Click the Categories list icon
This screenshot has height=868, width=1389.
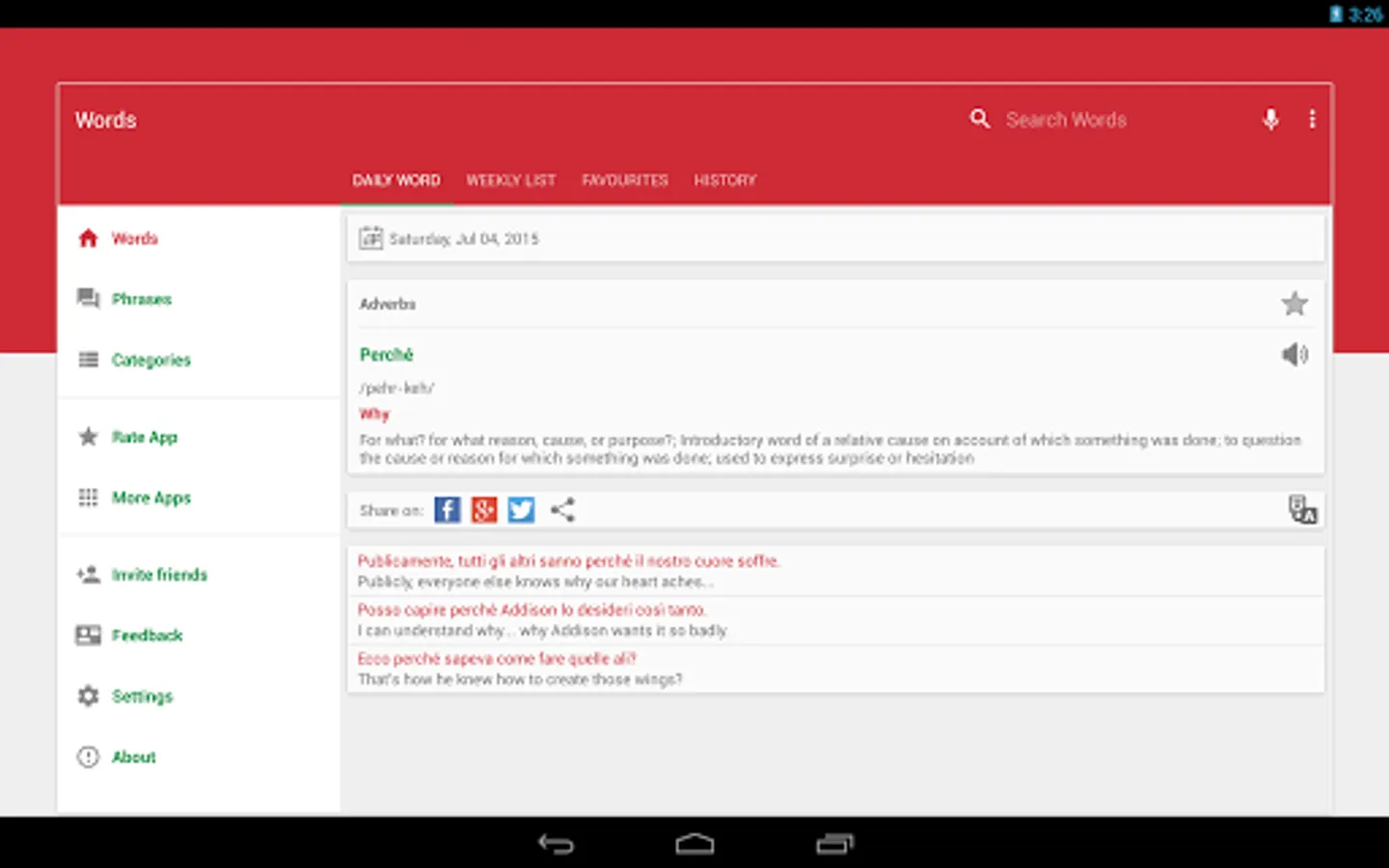[x=88, y=360]
